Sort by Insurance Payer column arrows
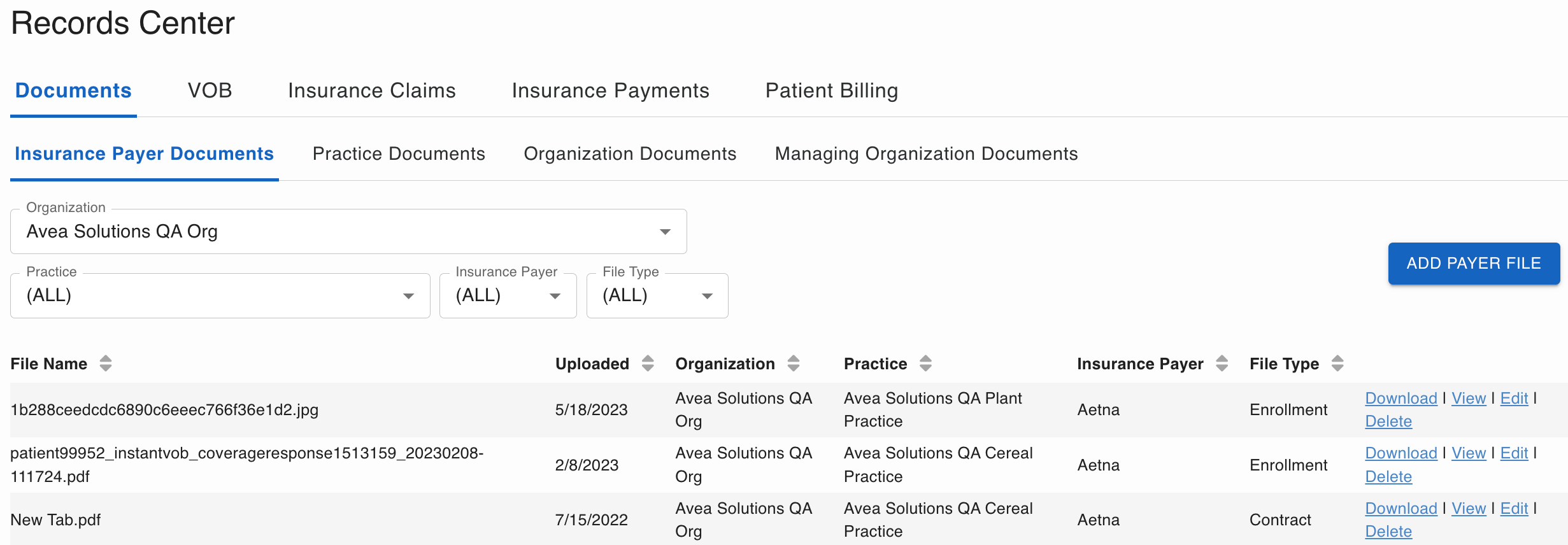This screenshot has width=1568, height=545. click(x=1222, y=364)
